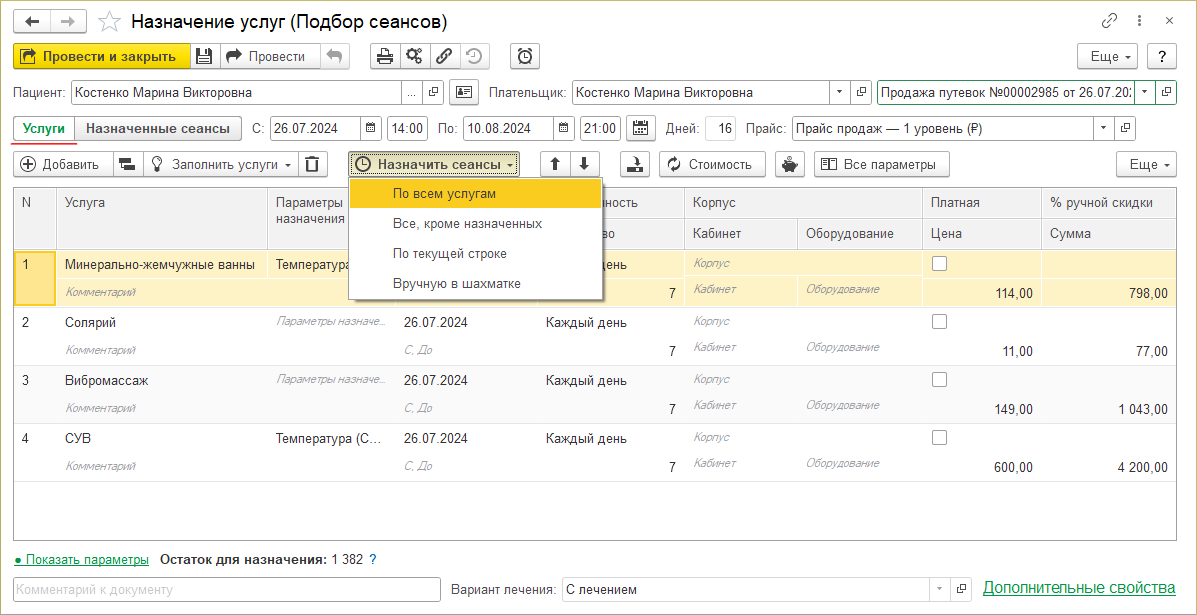Collapse the Назначить сеансы dropdown button
This screenshot has height=615, width=1197.
434,164
